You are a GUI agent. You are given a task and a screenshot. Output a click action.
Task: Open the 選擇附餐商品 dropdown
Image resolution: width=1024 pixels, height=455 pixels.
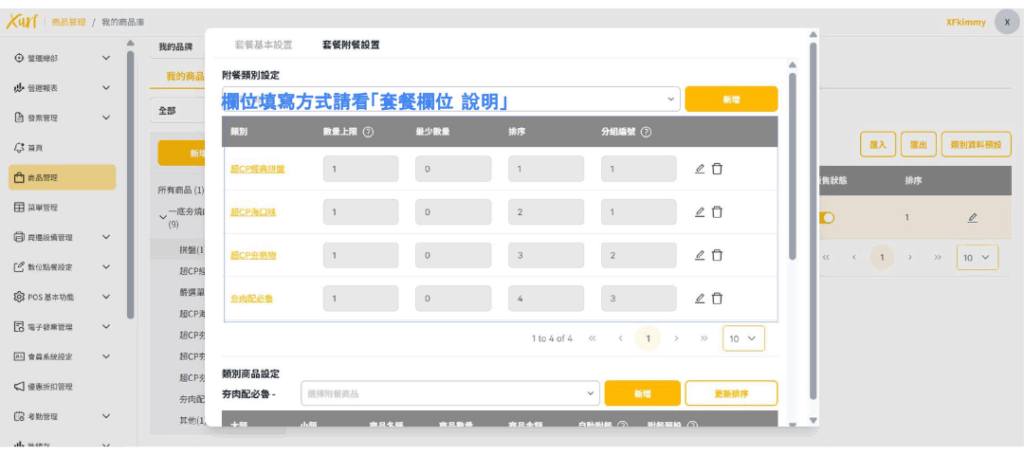(x=450, y=394)
